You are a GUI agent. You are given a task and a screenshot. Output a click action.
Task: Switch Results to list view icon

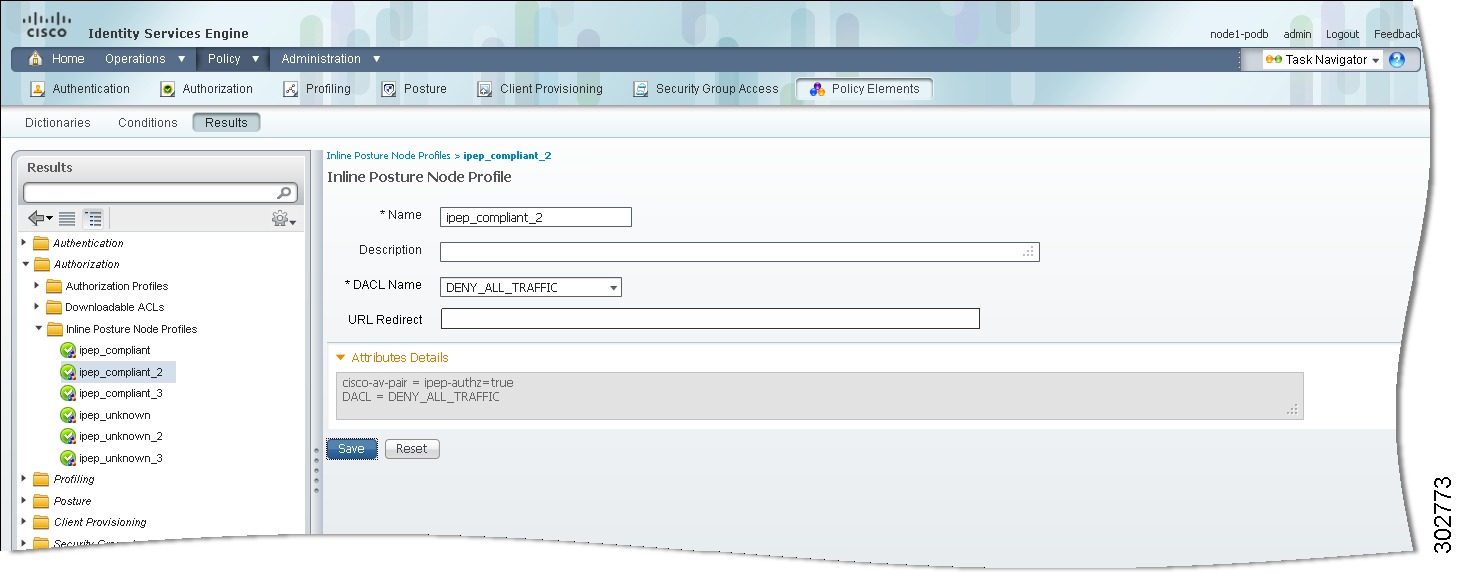pyautogui.click(x=67, y=218)
